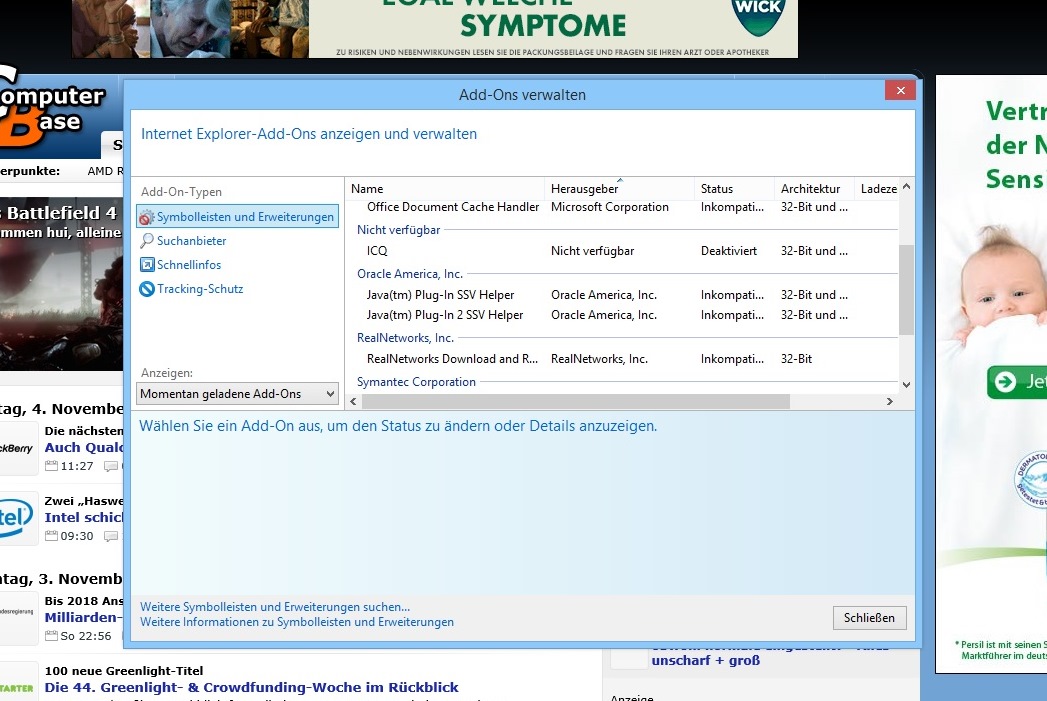The height and width of the screenshot is (701, 1047).
Task: Collapse the Oracle America, Inc. group header
Action: (410, 274)
